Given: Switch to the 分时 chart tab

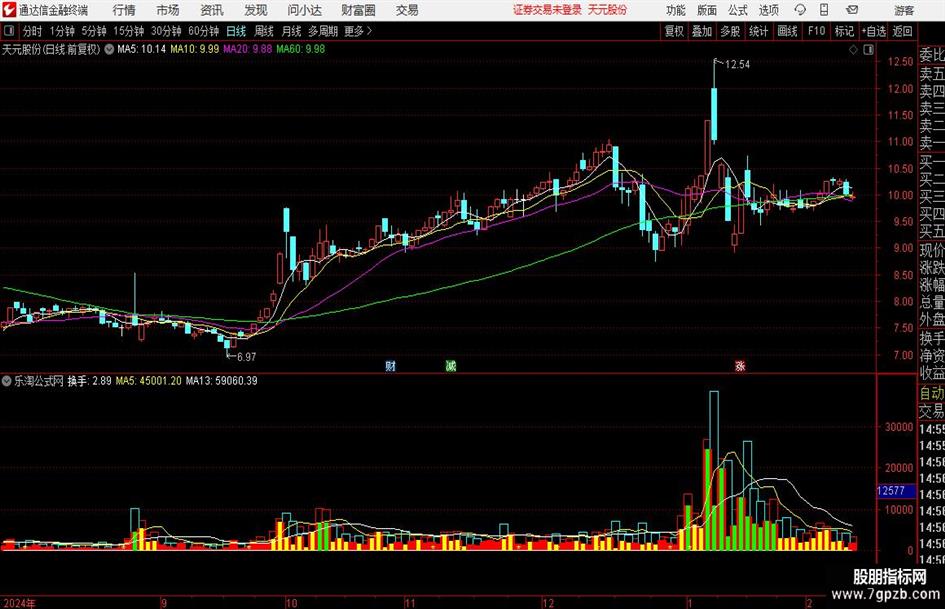Looking at the screenshot, I should tap(33, 31).
